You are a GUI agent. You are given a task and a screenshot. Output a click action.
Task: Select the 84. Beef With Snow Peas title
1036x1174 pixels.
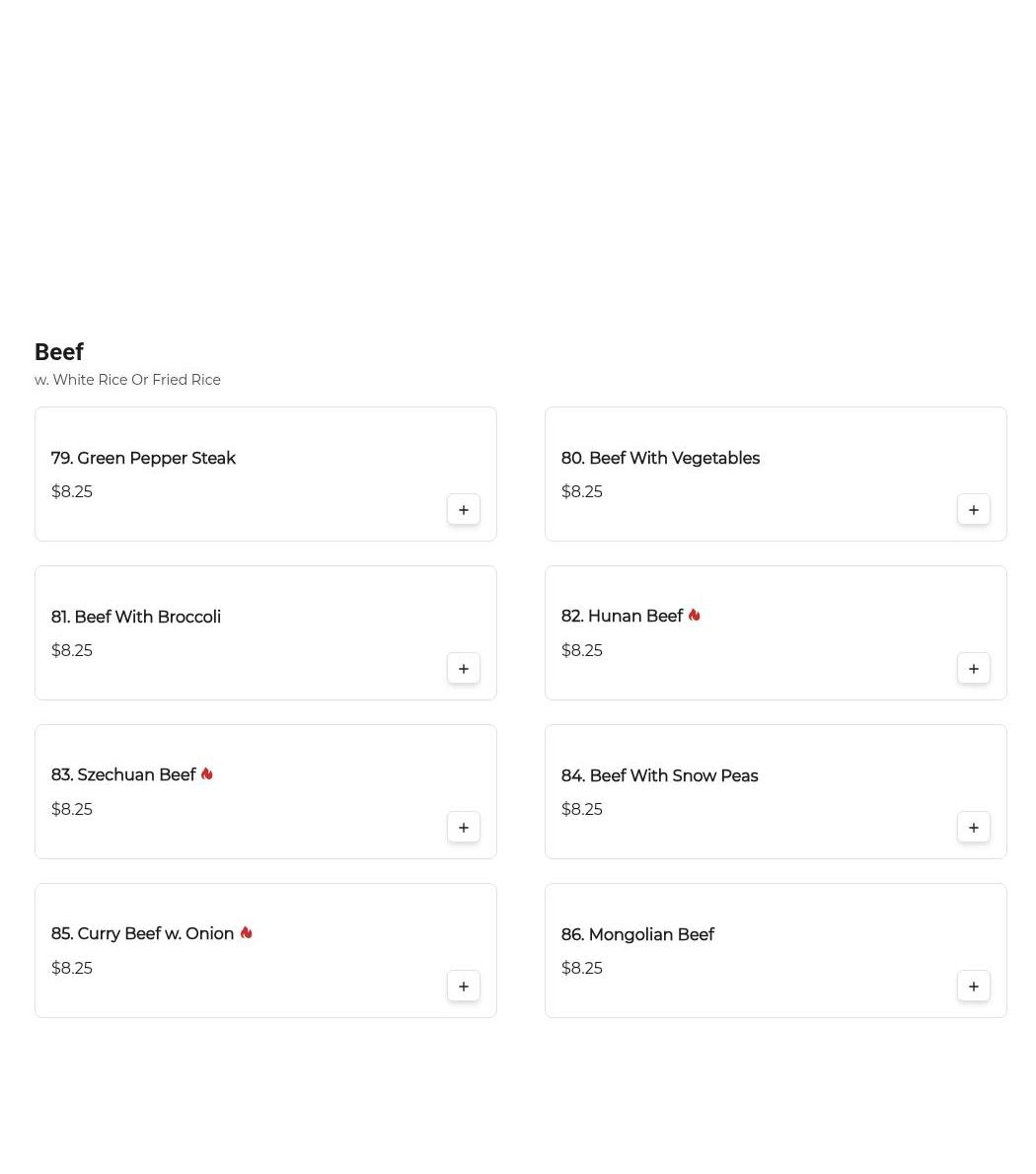(x=659, y=775)
